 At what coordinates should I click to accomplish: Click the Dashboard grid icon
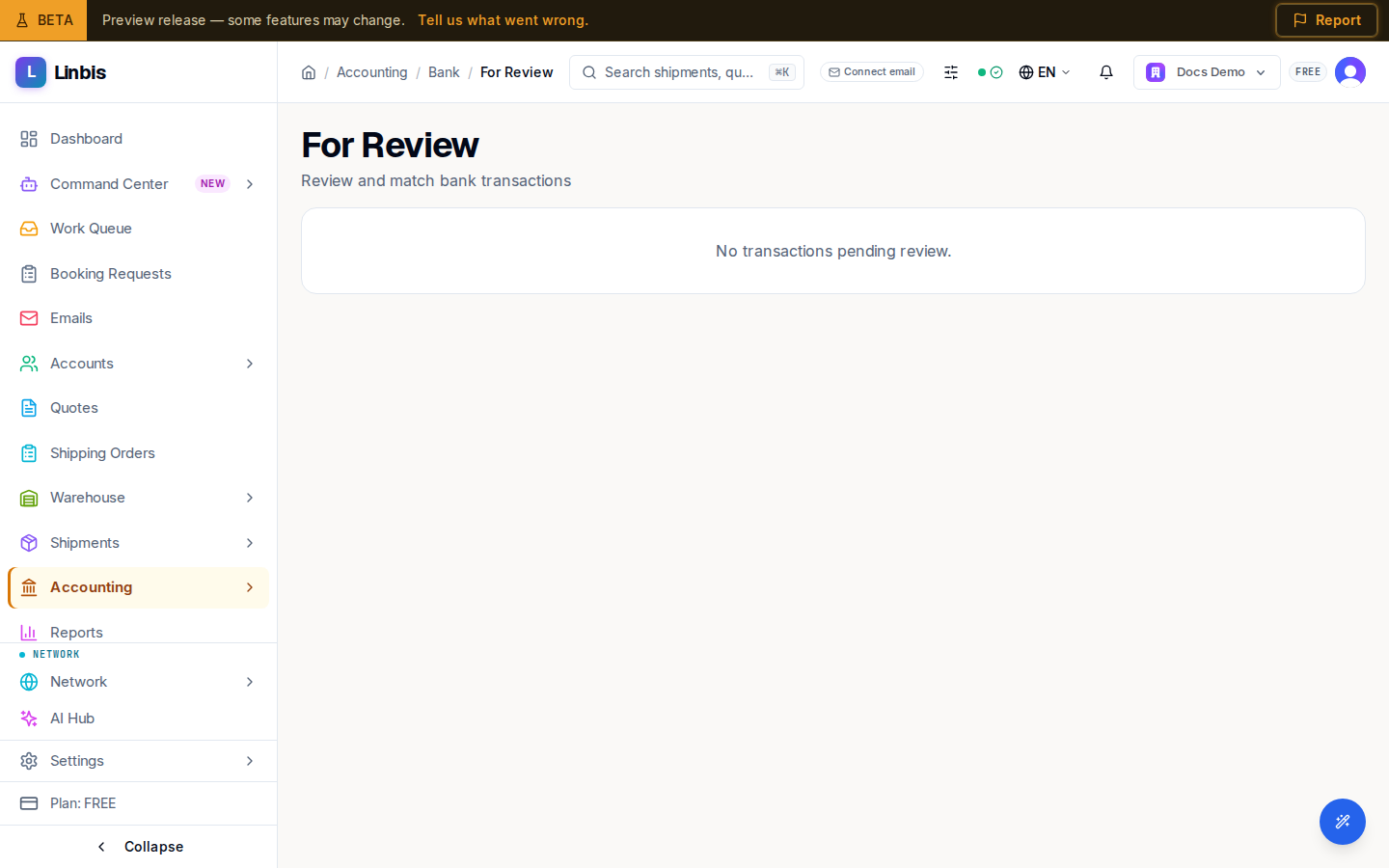29,139
